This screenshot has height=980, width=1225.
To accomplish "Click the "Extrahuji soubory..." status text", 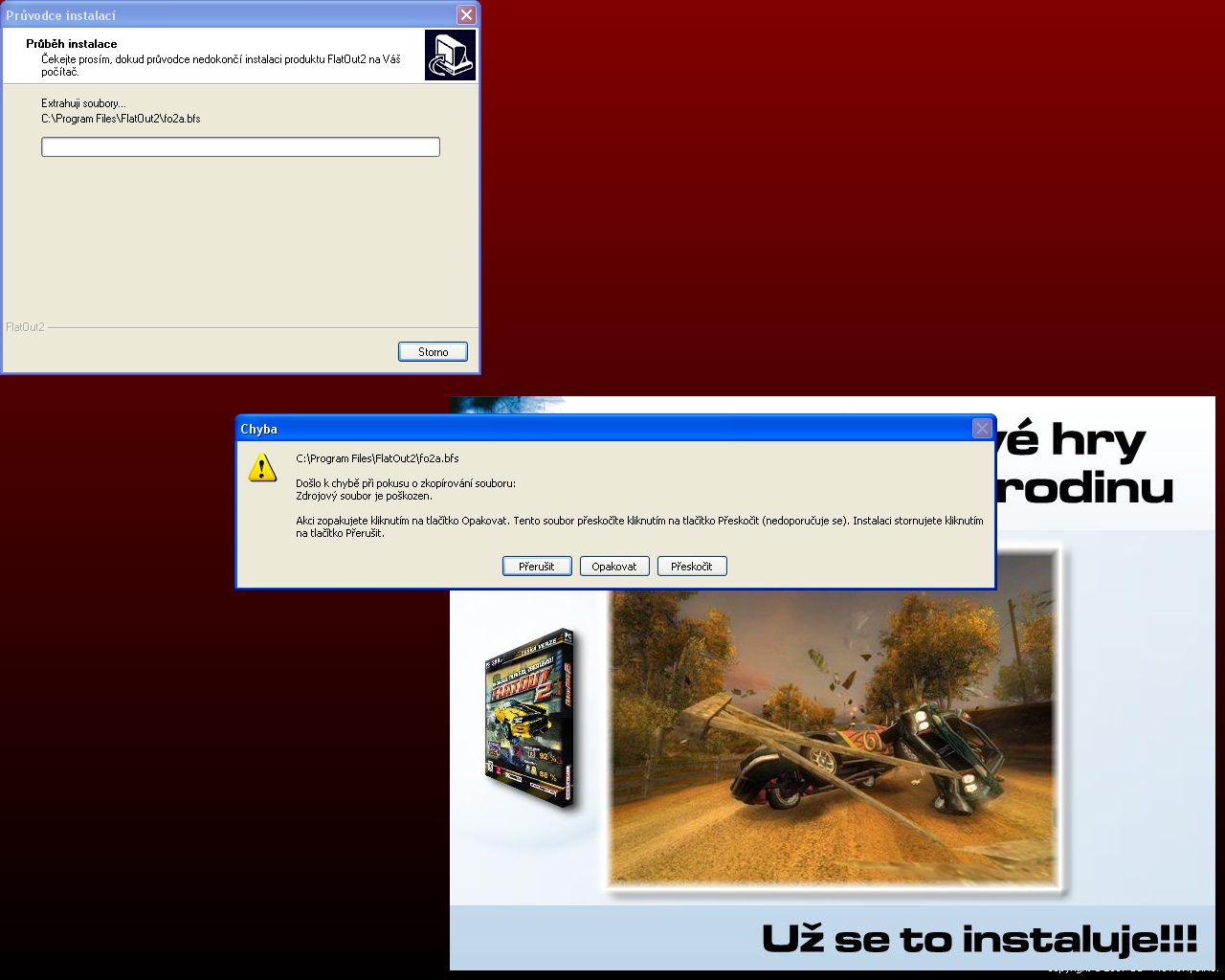I will click(83, 103).
